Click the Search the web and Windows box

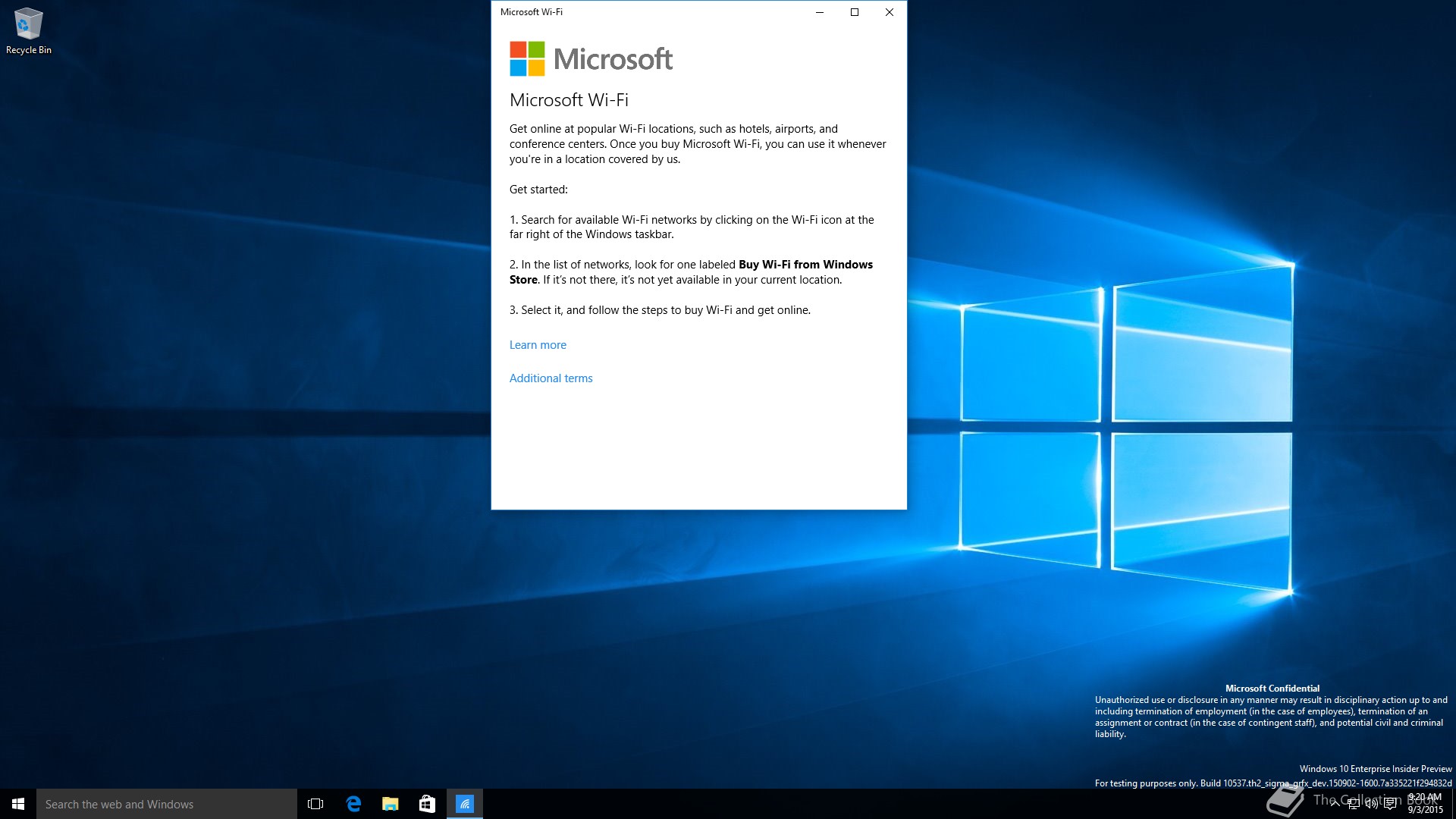[167, 804]
